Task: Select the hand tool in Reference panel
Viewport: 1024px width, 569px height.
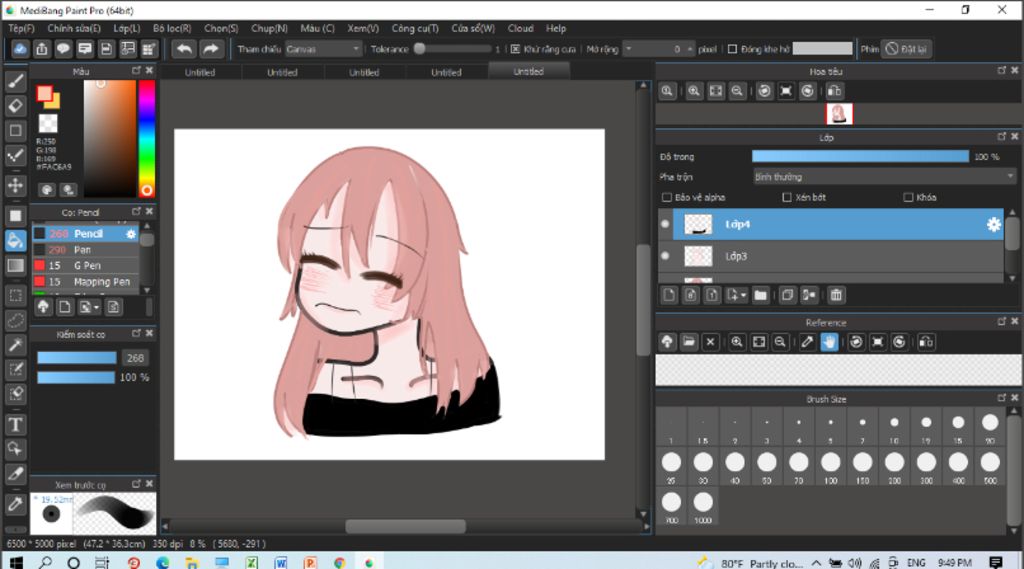Action: 829,342
